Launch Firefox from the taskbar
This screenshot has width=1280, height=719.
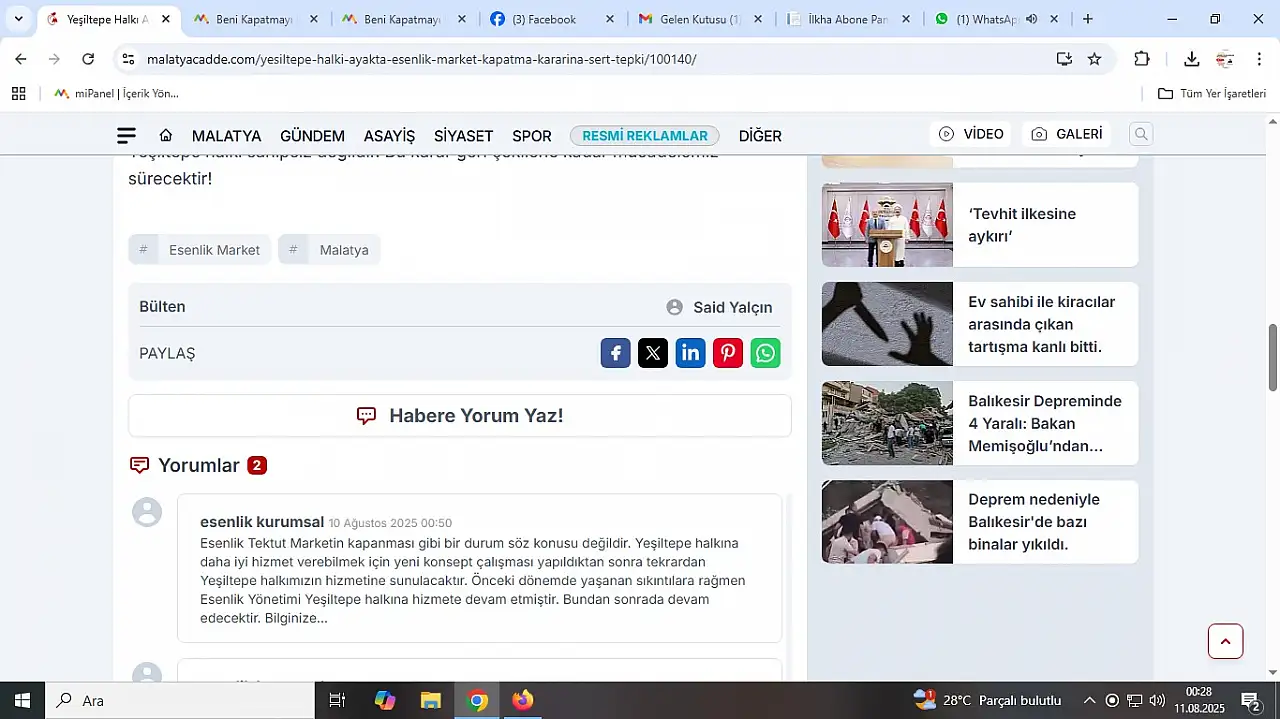[523, 700]
